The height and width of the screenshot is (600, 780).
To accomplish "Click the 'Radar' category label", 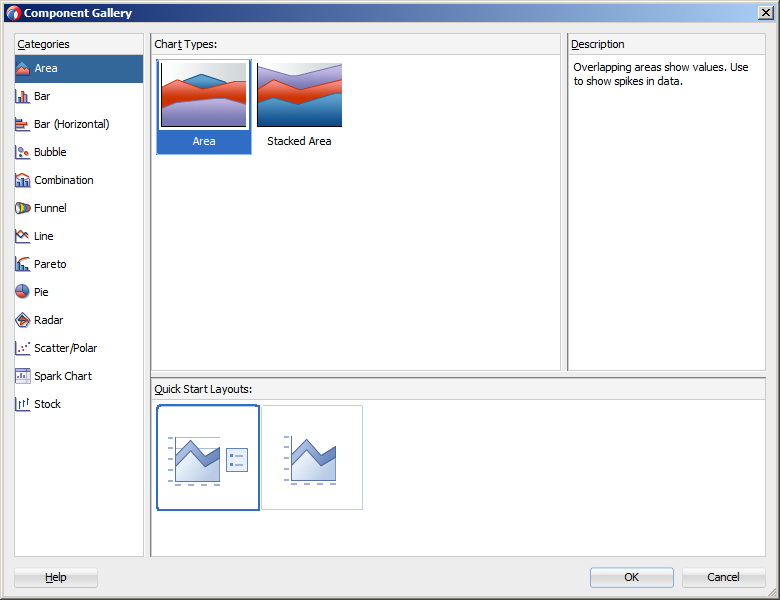I will pos(49,320).
